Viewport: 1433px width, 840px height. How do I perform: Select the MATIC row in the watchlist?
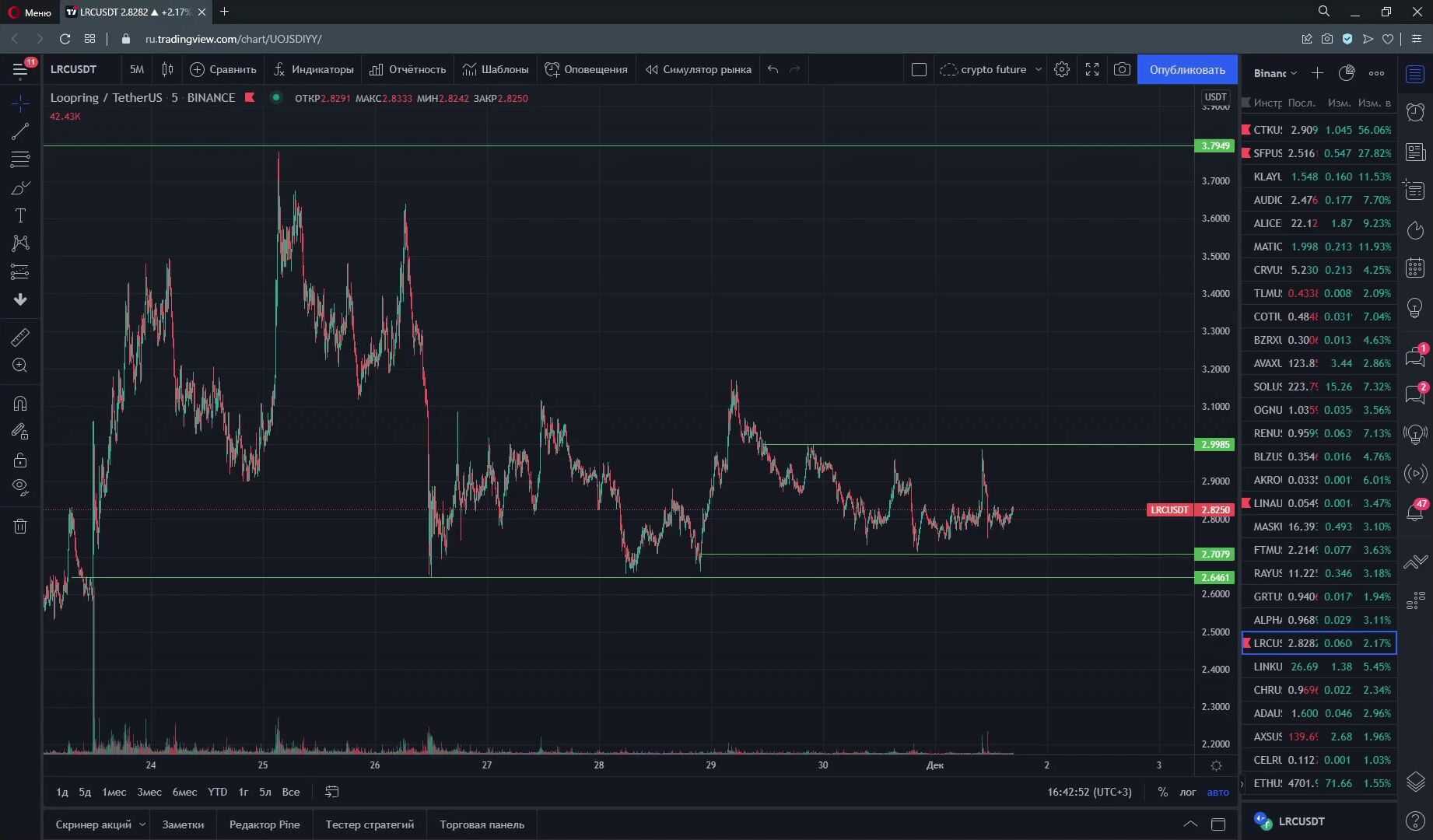[1319, 247]
